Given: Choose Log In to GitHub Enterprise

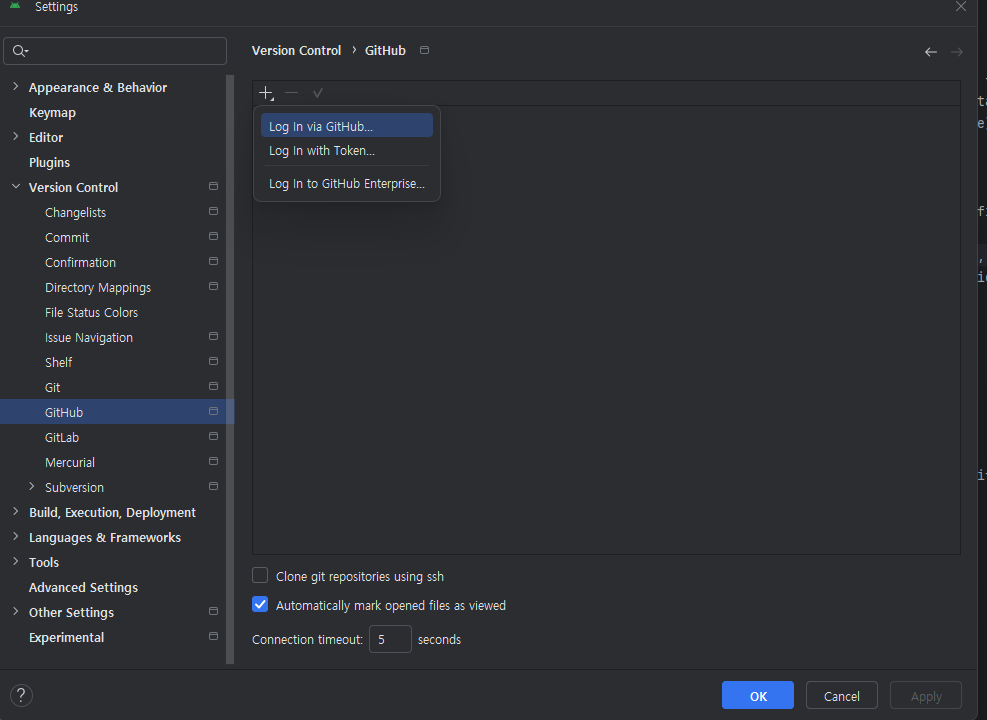Looking at the screenshot, I should pyautogui.click(x=347, y=184).
